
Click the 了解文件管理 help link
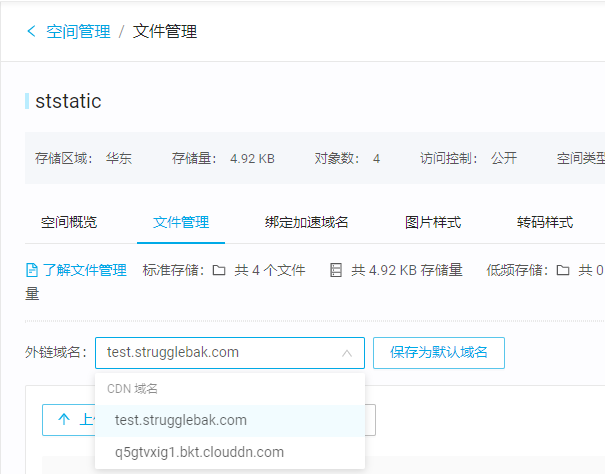pos(84,270)
